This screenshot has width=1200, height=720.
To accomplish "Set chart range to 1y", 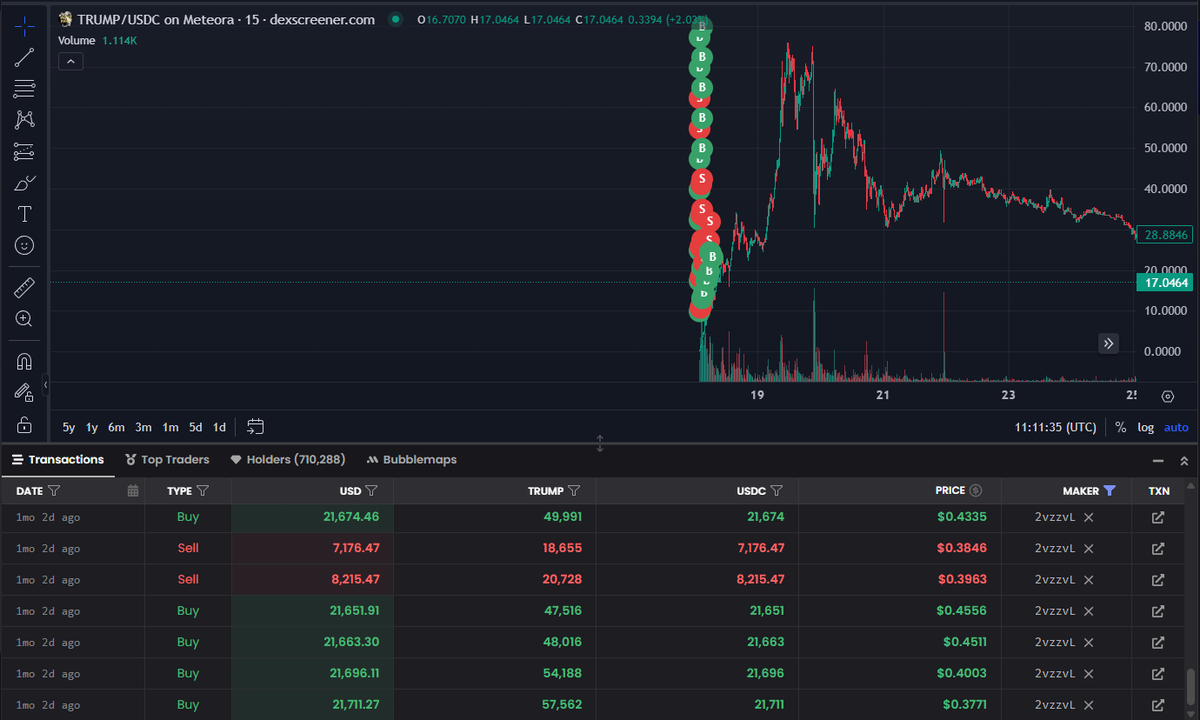I will [92, 427].
